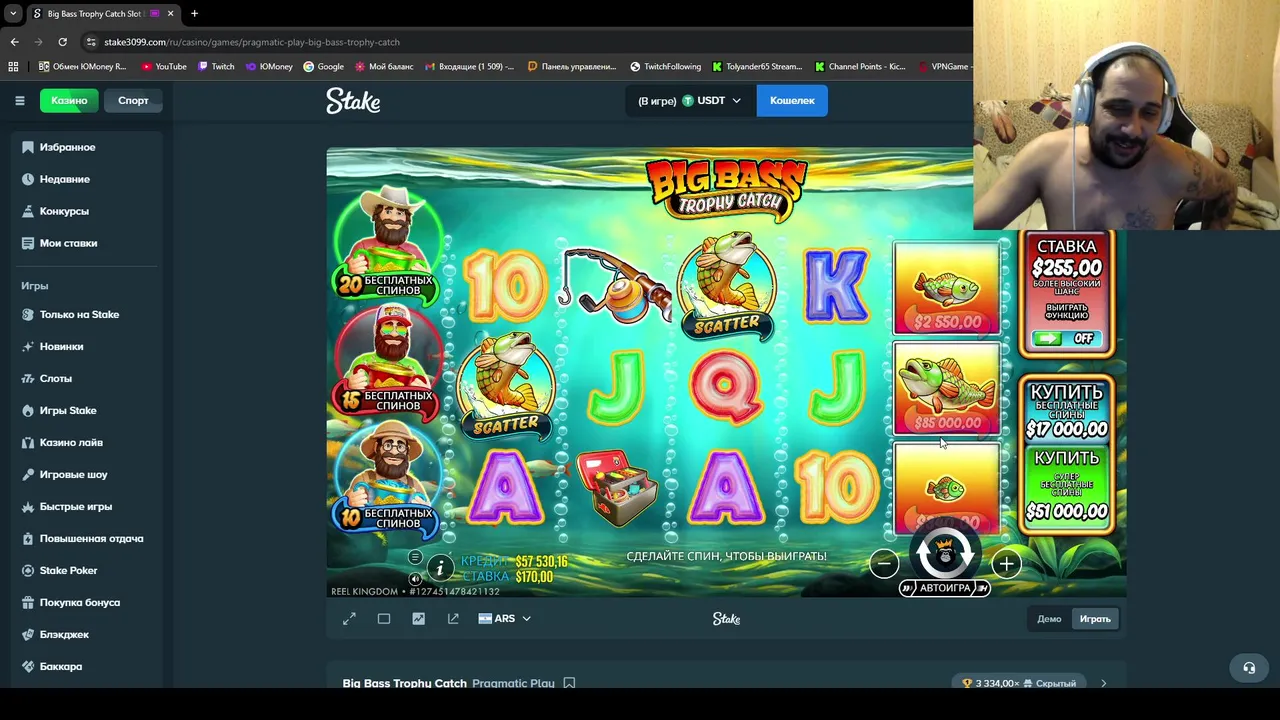Image resolution: width=1280 pixels, height=720 pixels.
Task: Switch to Играть mode
Action: pos(1095,619)
